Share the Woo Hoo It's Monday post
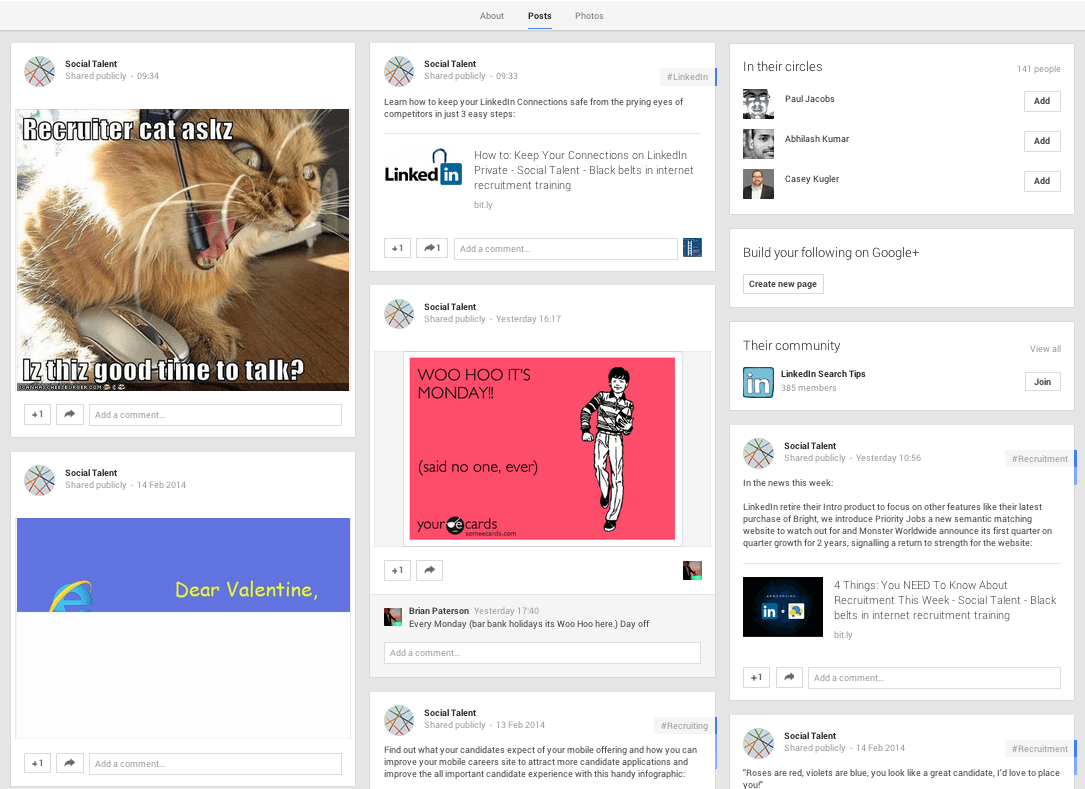The width and height of the screenshot is (1085, 789). pos(429,570)
